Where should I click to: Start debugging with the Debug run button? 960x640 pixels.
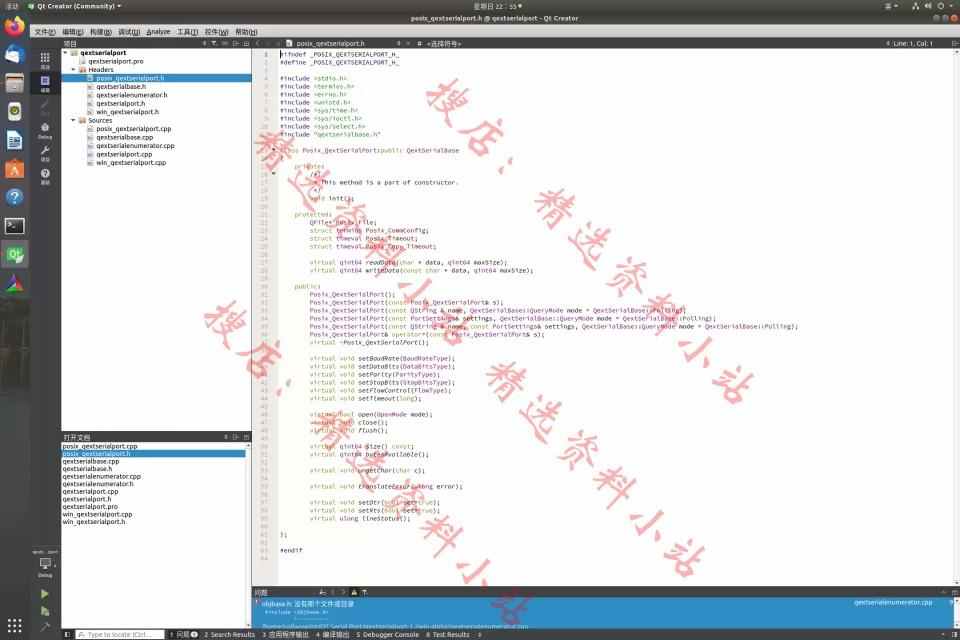click(x=45, y=610)
